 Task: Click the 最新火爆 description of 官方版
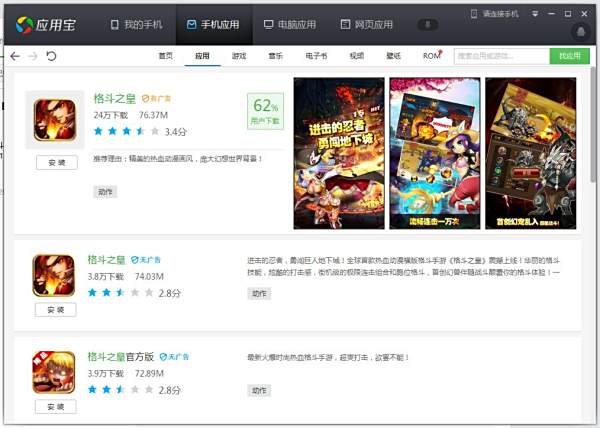[x=328, y=358]
